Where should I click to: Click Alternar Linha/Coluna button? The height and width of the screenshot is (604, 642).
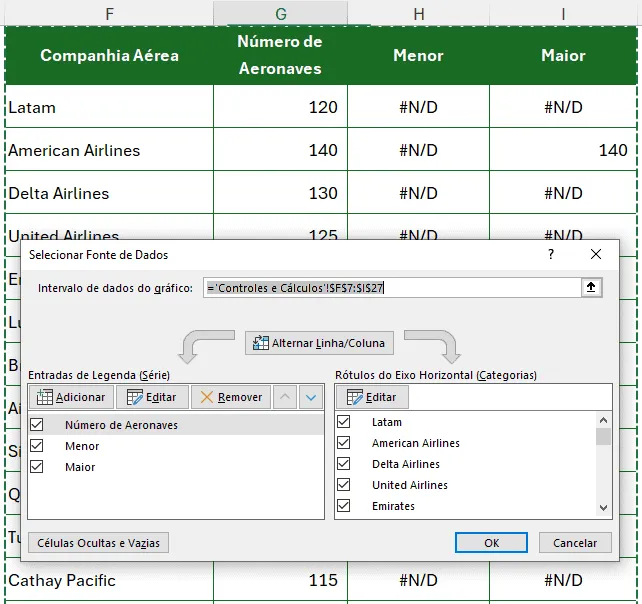[319, 343]
